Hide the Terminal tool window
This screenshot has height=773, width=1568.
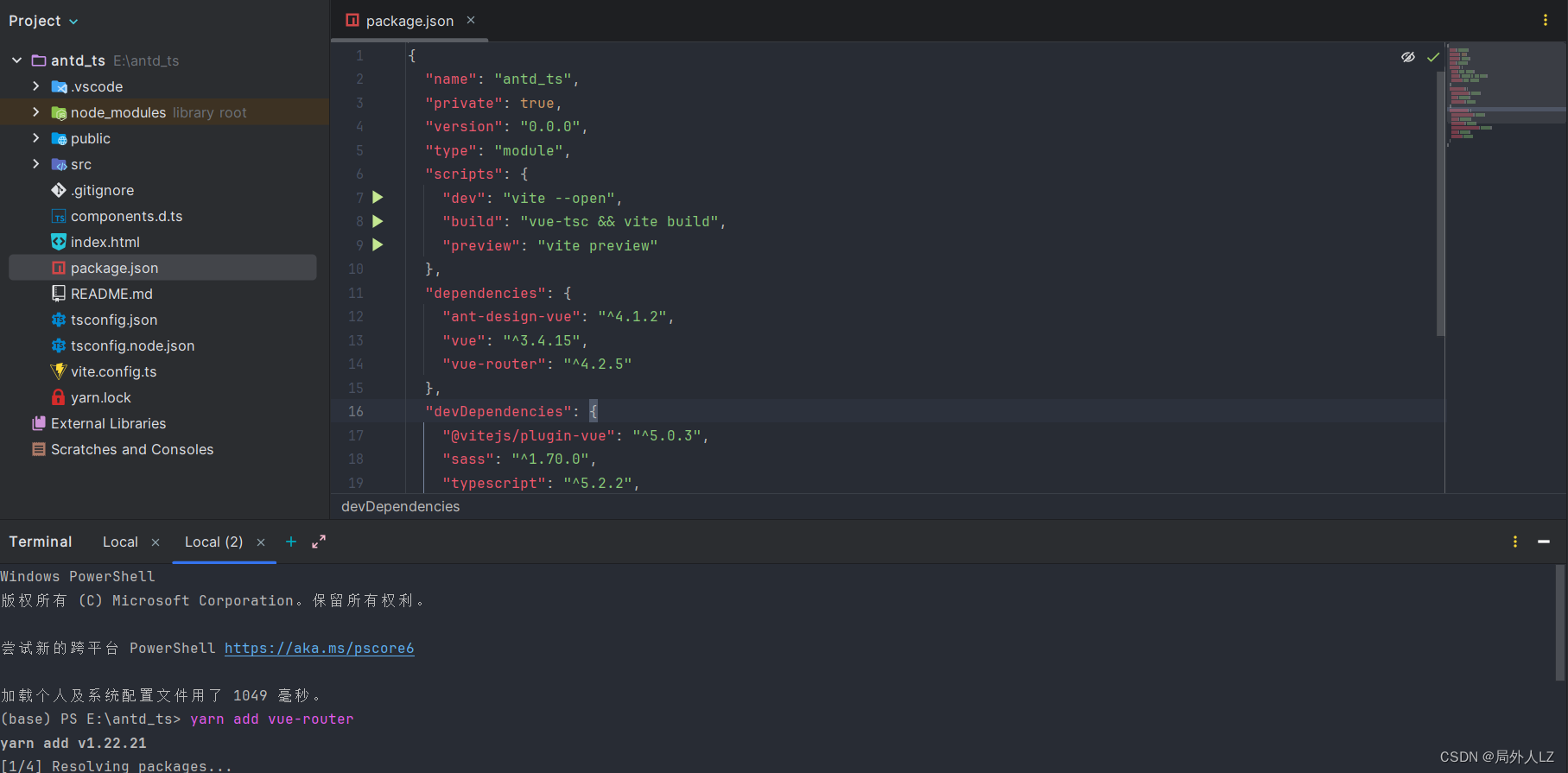click(x=1544, y=542)
